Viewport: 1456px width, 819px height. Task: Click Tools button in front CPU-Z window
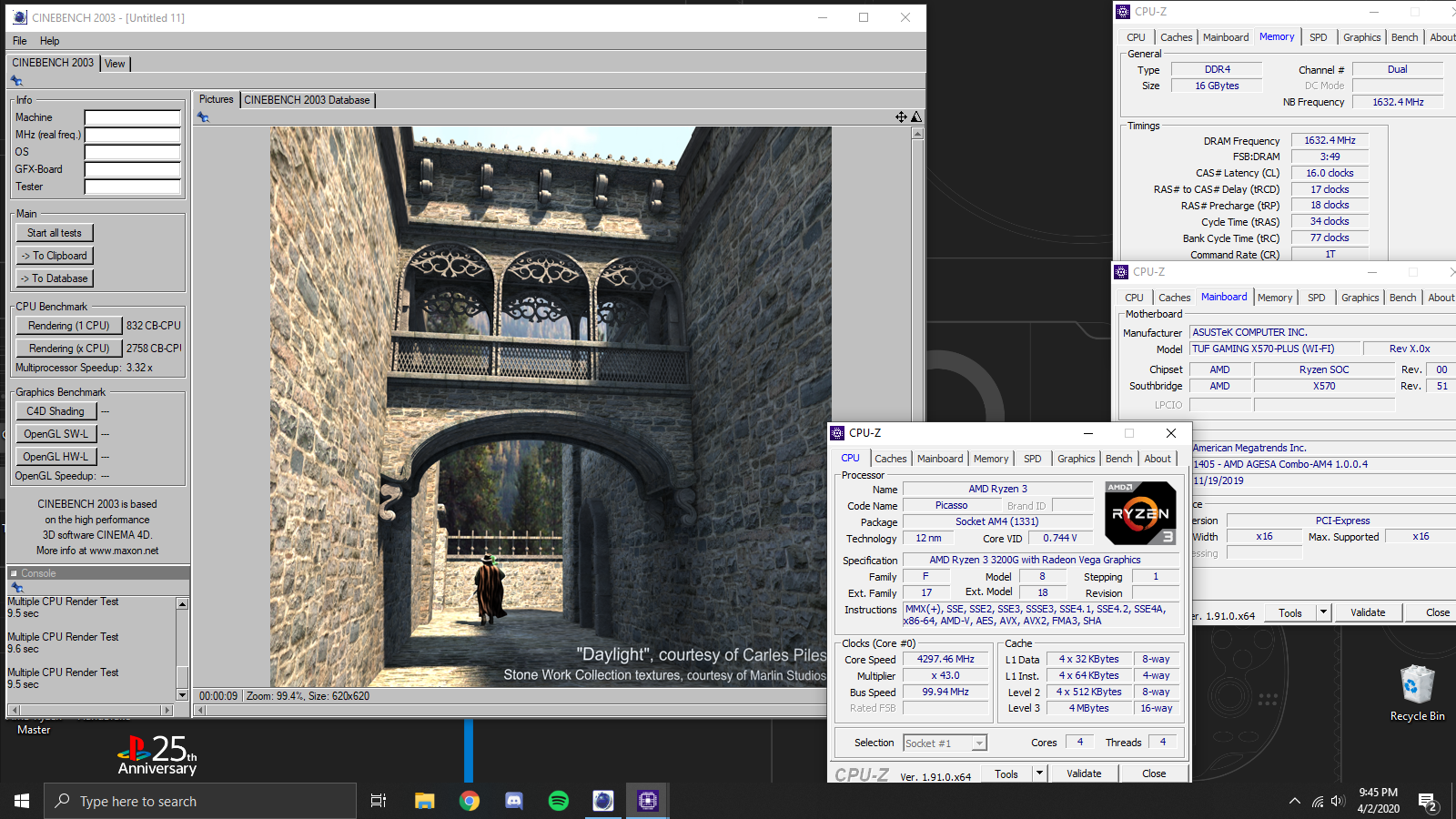pyautogui.click(x=1006, y=773)
